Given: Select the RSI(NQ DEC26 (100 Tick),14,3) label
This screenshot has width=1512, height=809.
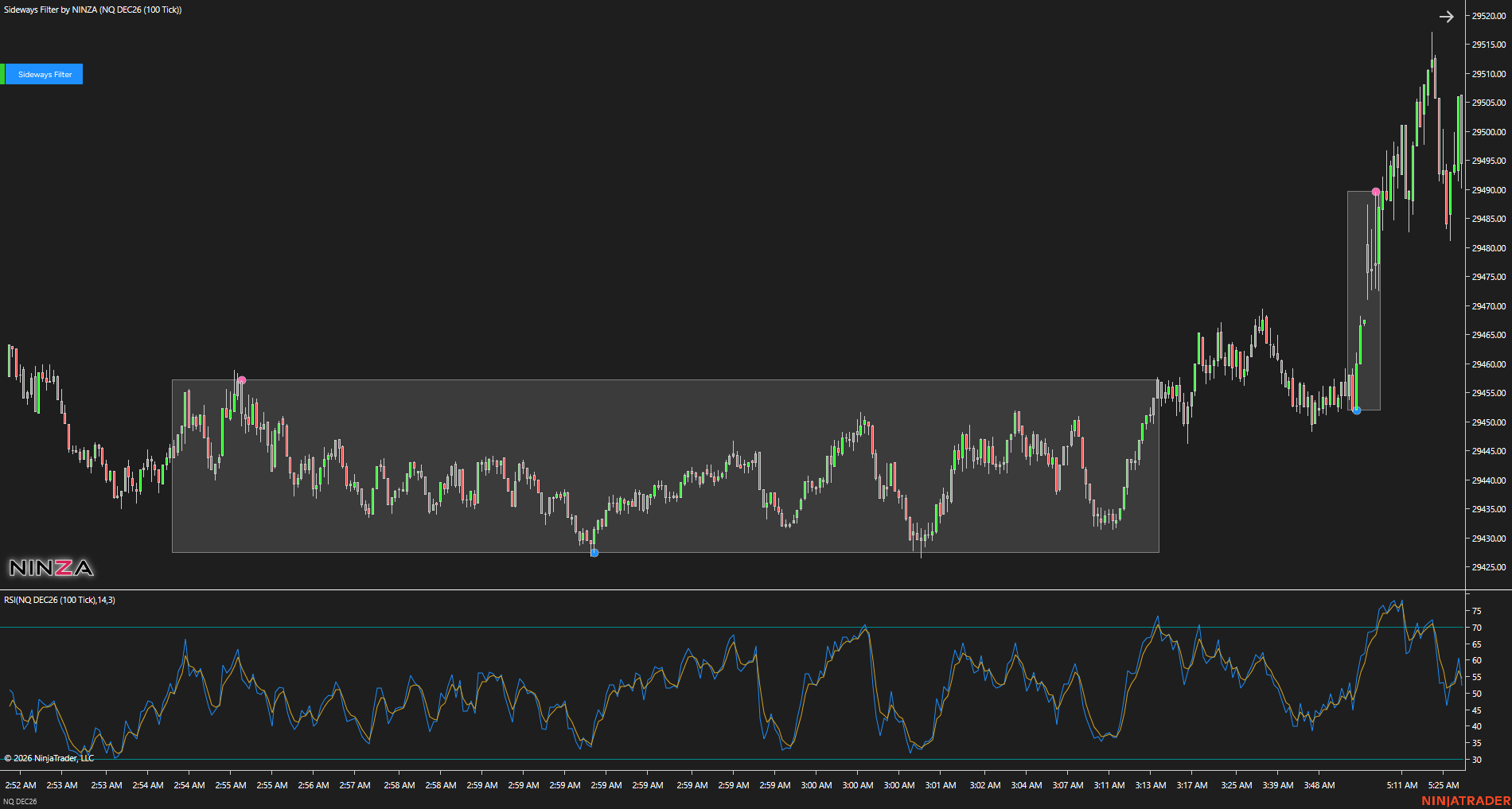Looking at the screenshot, I should pos(60,600).
